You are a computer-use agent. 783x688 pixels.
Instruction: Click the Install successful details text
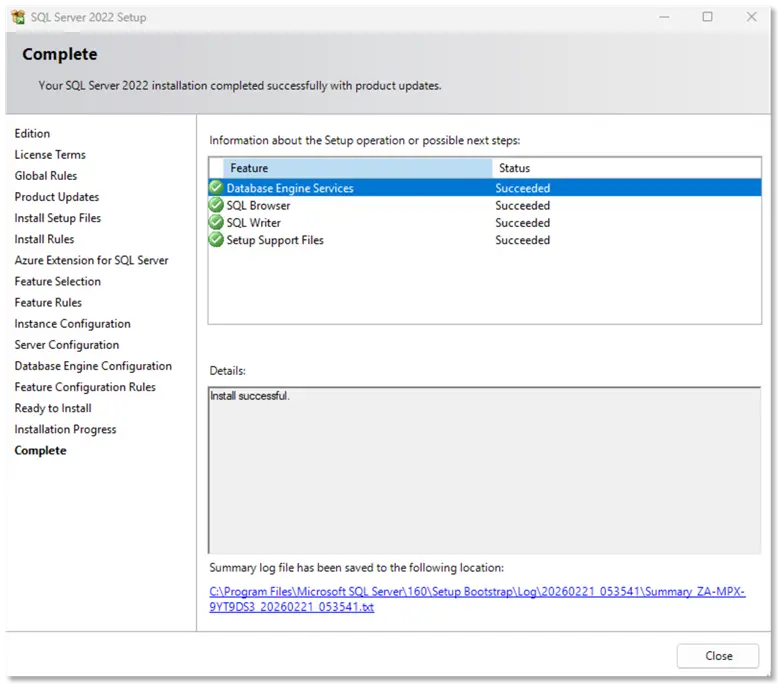click(250, 396)
